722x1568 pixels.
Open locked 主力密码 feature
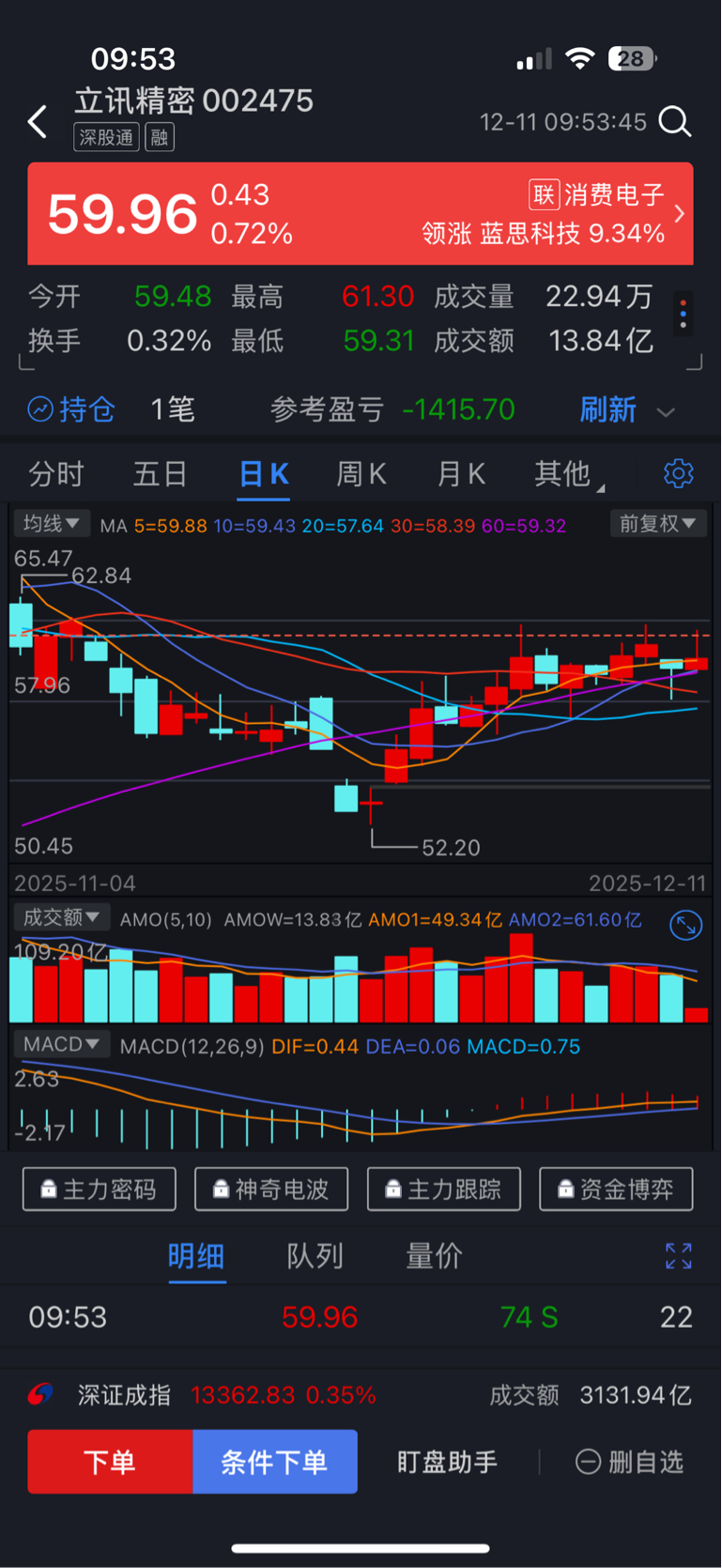point(100,1190)
